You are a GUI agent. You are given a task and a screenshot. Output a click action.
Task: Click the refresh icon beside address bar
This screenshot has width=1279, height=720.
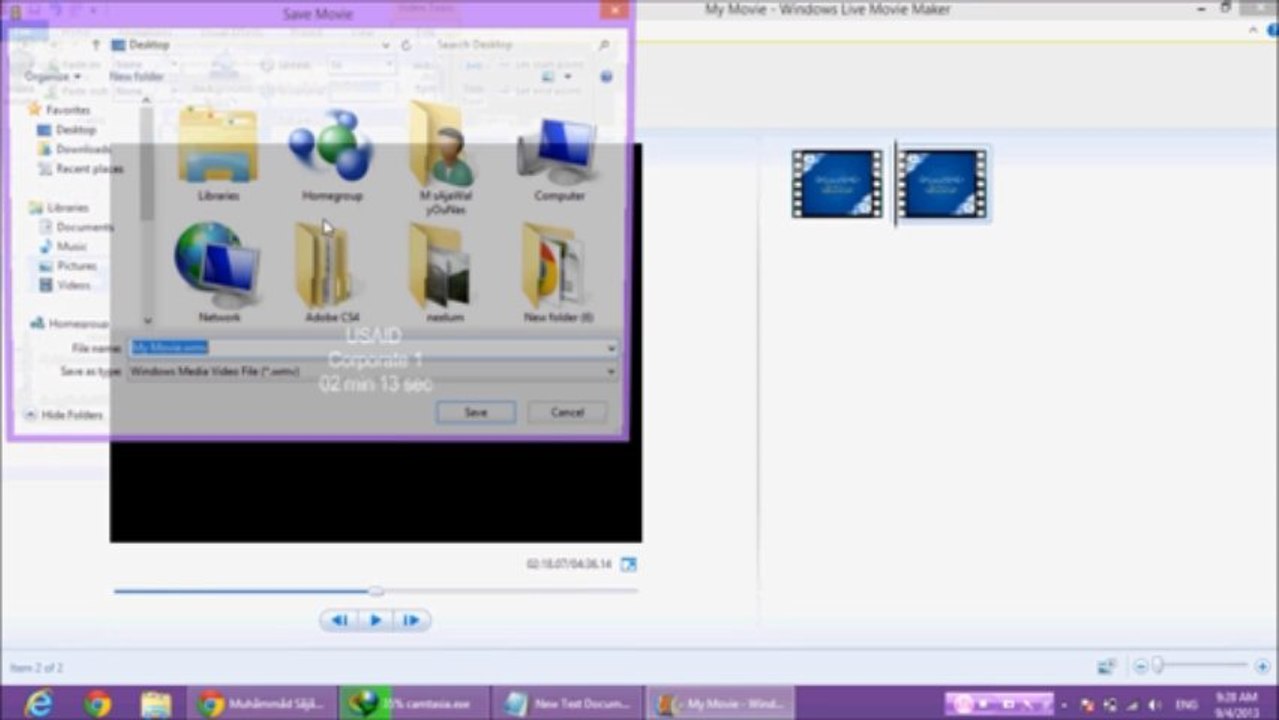[x=406, y=45]
